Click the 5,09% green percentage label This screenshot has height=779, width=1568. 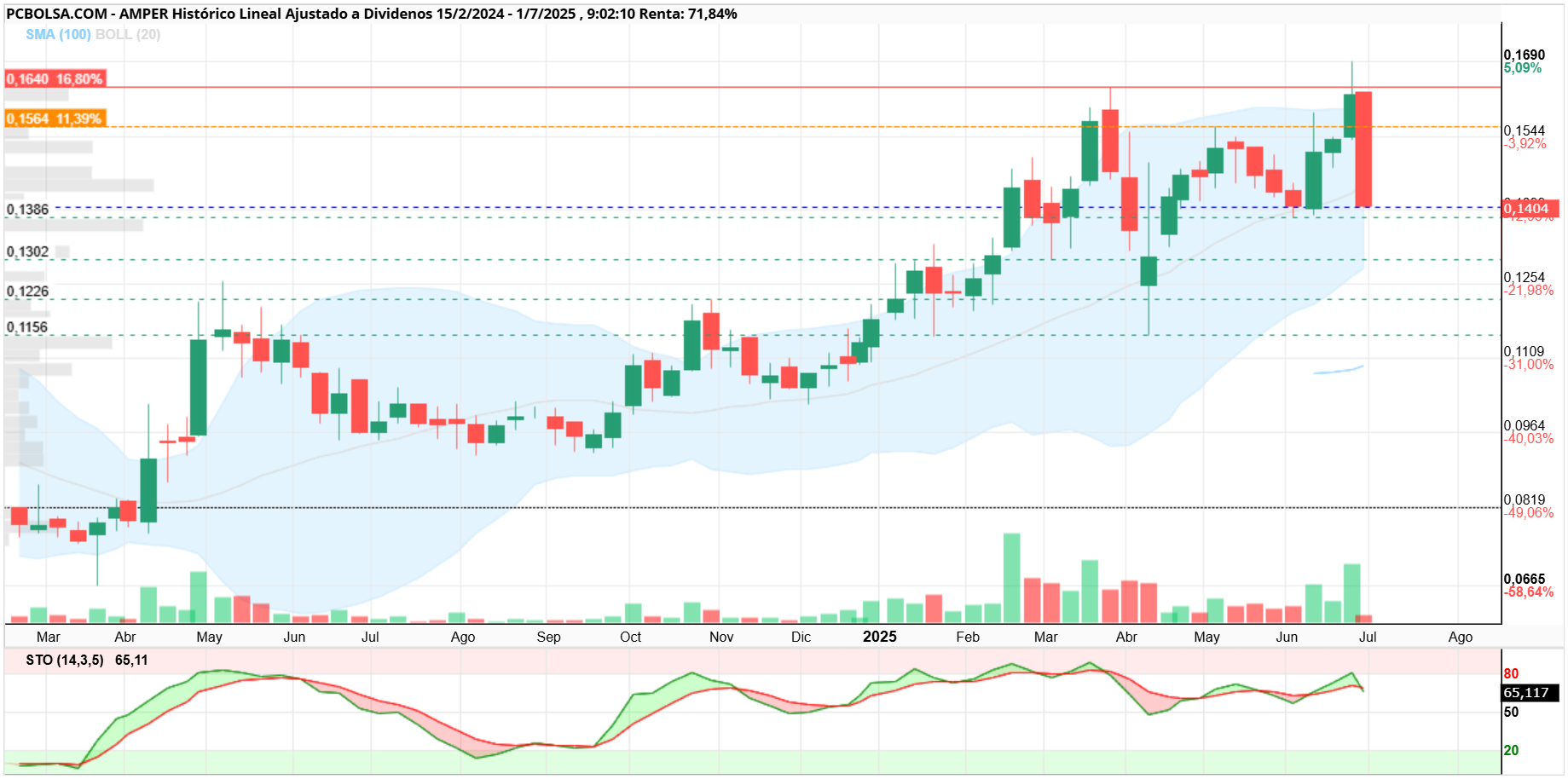coord(1522,67)
